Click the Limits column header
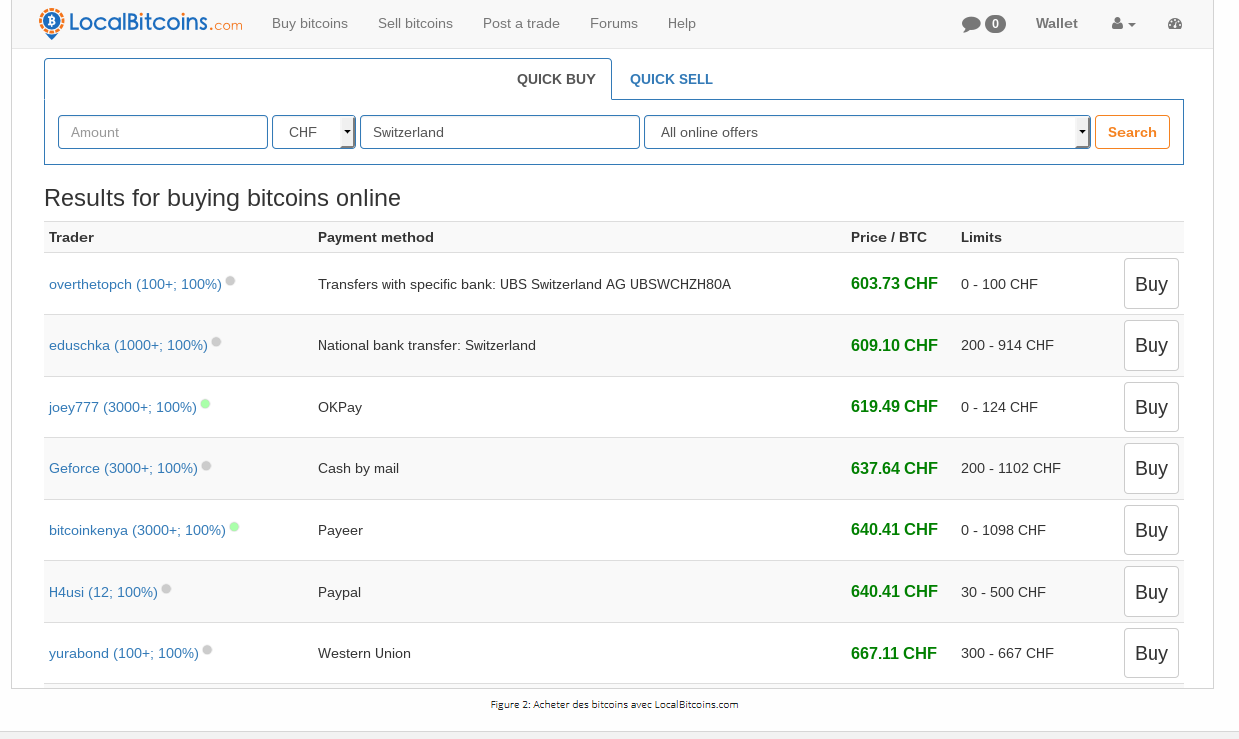This screenshot has height=739, width=1239. [981, 237]
